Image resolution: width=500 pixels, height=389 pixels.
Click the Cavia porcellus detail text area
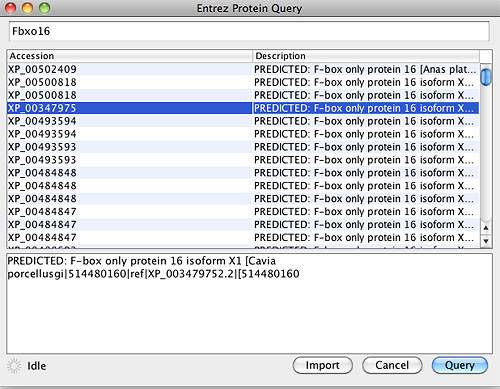[x=249, y=303]
